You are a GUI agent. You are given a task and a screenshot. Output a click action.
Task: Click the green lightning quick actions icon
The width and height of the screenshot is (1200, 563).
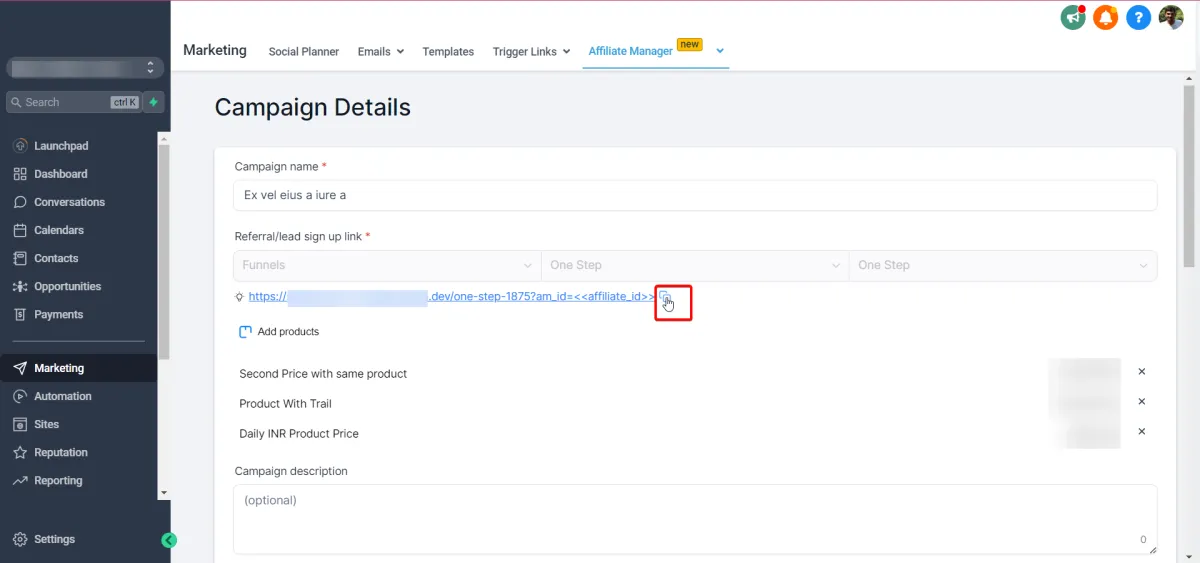(x=154, y=102)
